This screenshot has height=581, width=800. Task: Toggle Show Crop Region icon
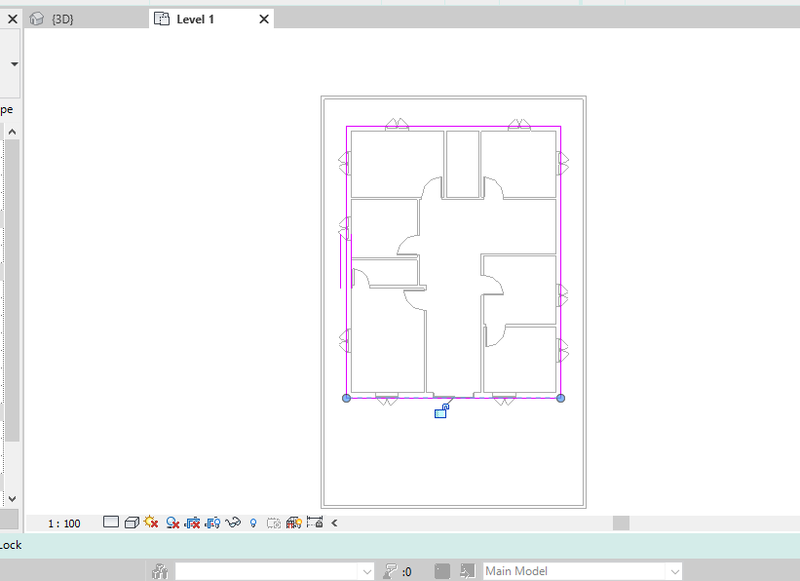213,523
